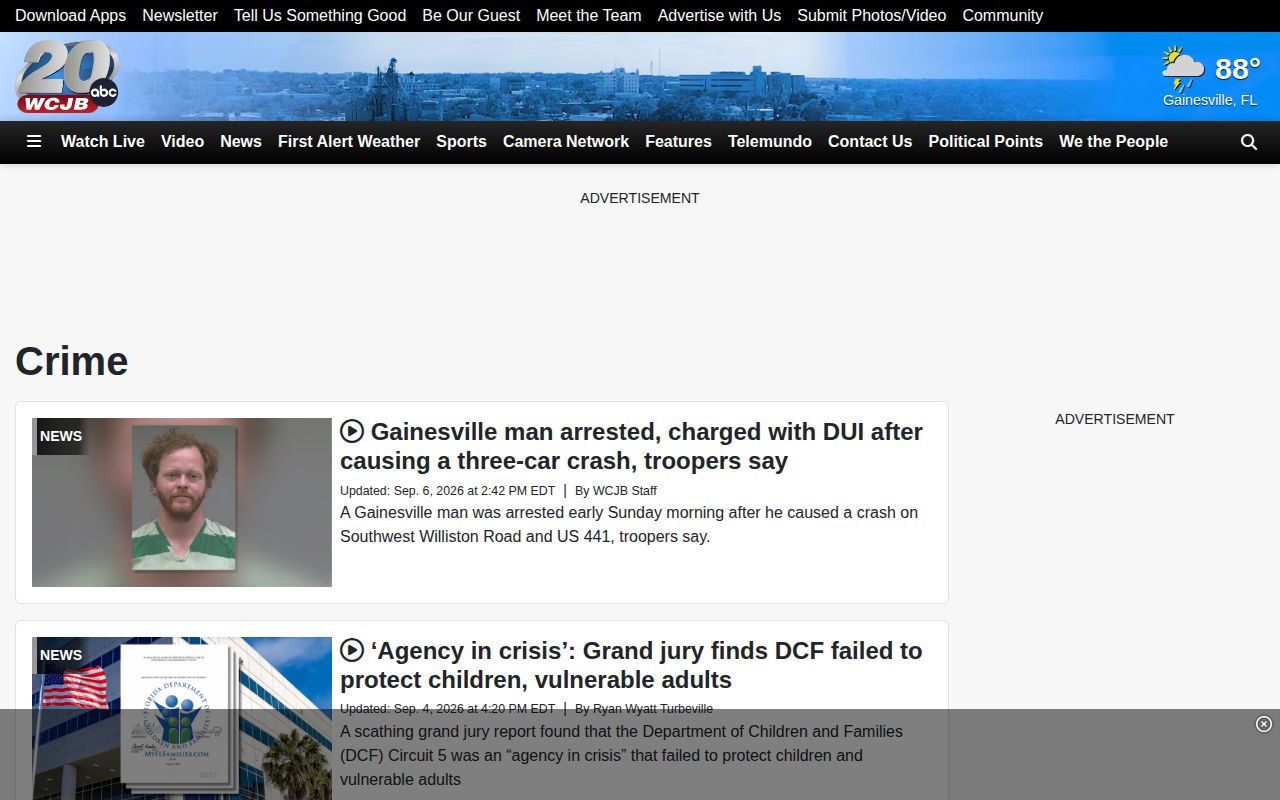
Task: Open the mugshot thumbnail of DUI story
Action: 182,502
